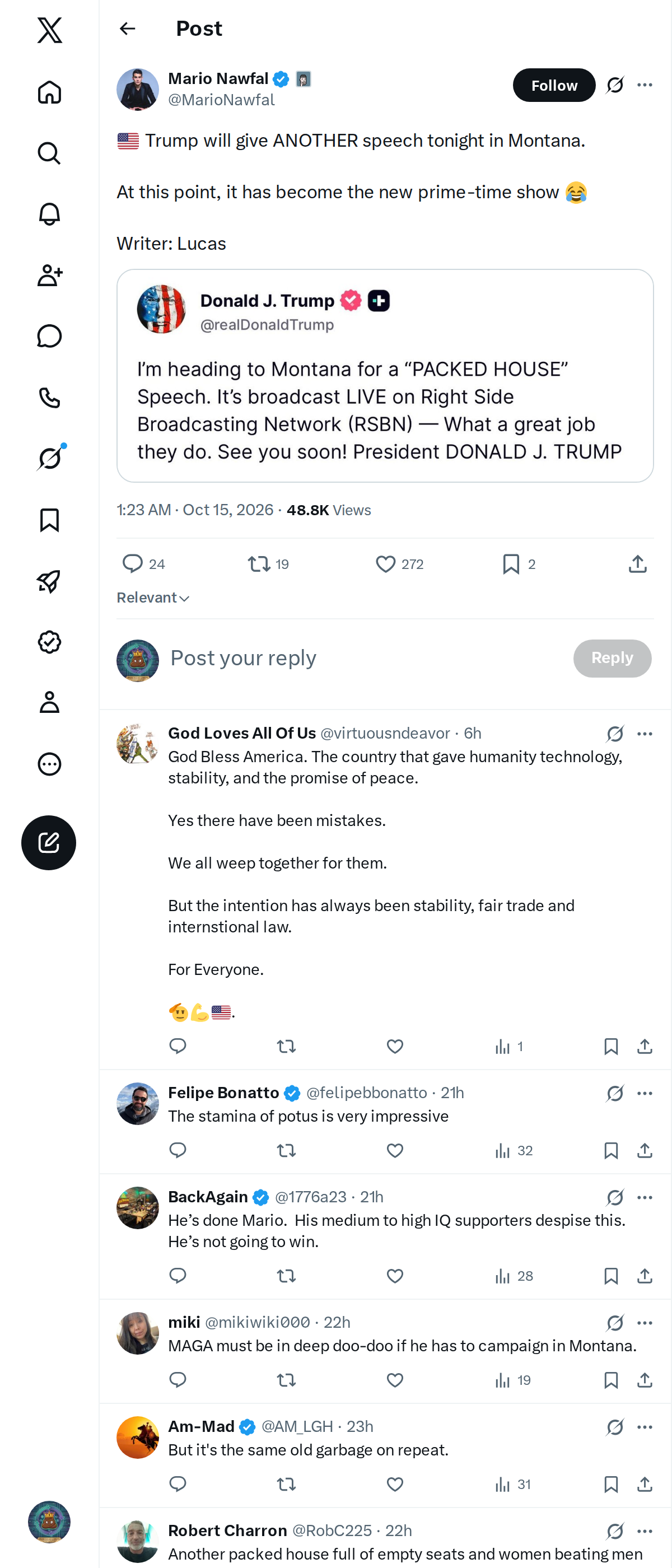
Task: Open the Home icon in sidebar
Action: pos(49,92)
